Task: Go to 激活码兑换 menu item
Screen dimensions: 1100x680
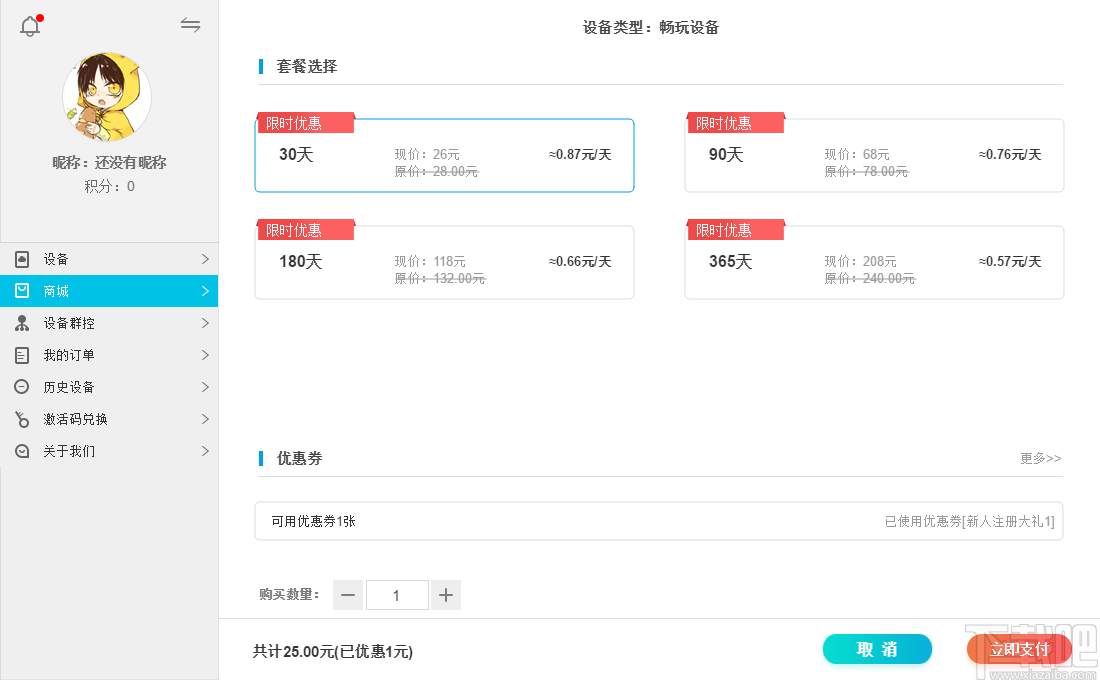Action: point(76,419)
